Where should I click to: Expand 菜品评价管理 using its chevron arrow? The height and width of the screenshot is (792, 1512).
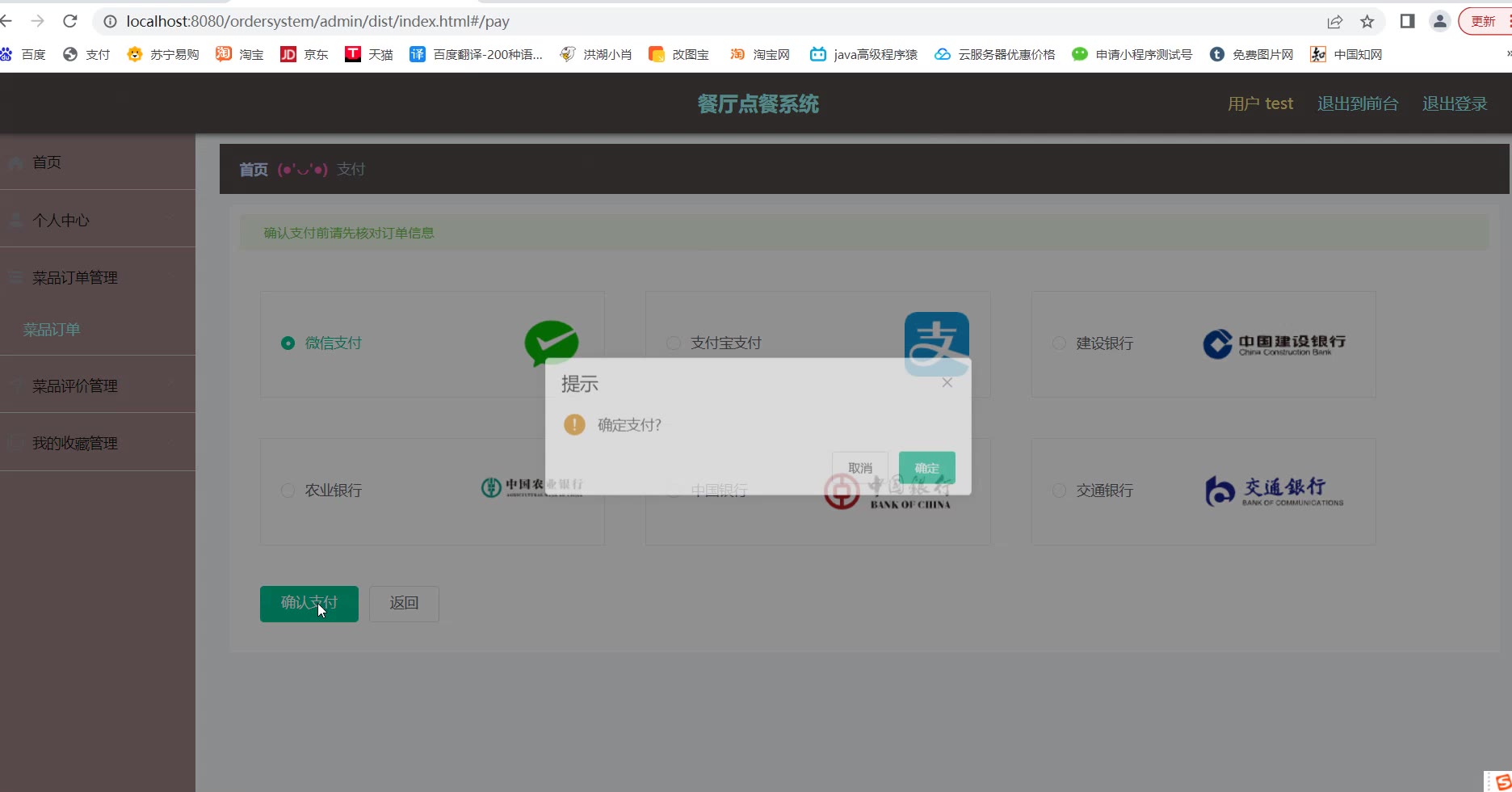[x=170, y=385]
